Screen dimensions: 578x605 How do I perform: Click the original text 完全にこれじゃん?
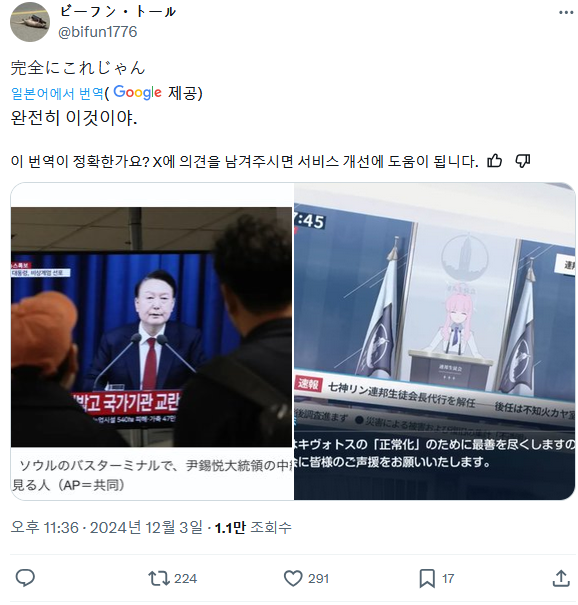point(78,68)
